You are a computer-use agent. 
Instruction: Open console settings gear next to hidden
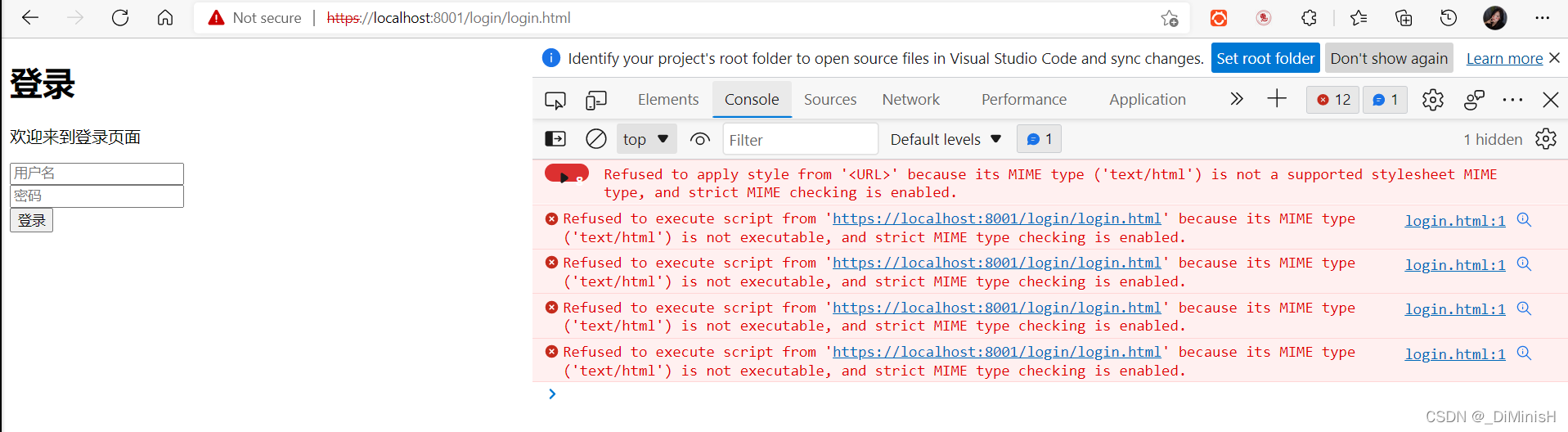pos(1546,139)
